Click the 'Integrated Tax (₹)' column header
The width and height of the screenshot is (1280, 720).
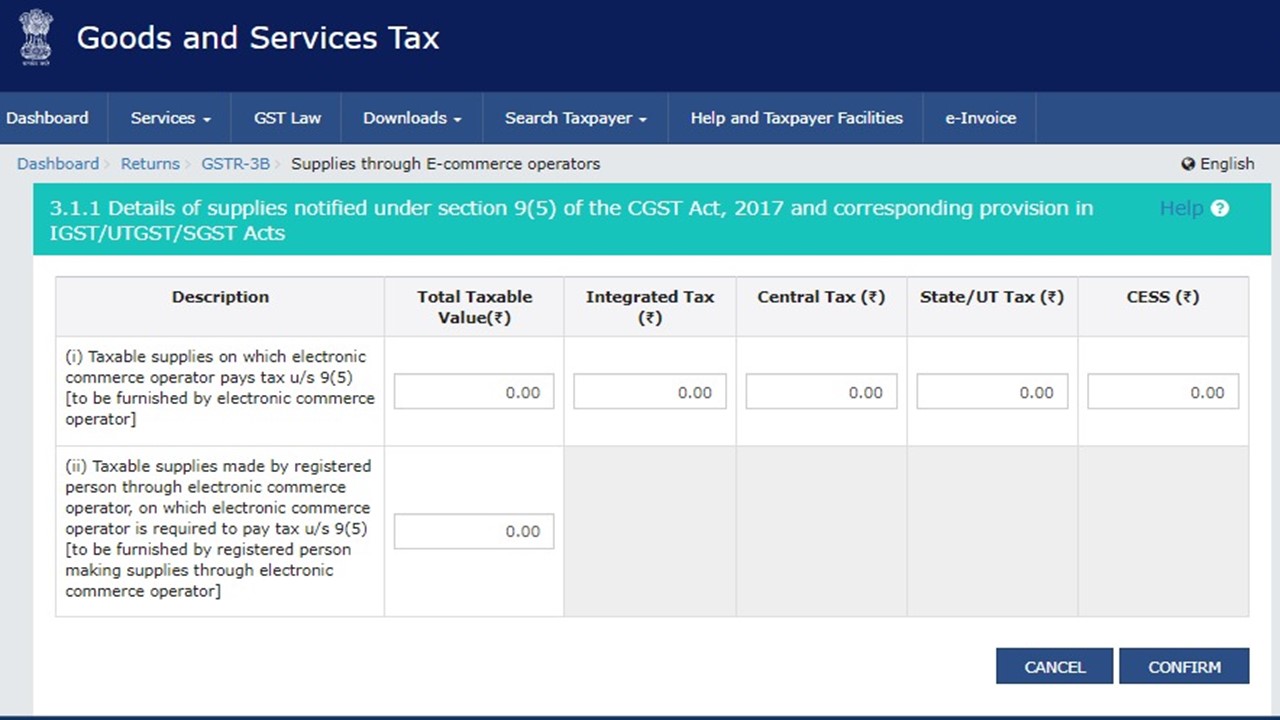(650, 307)
